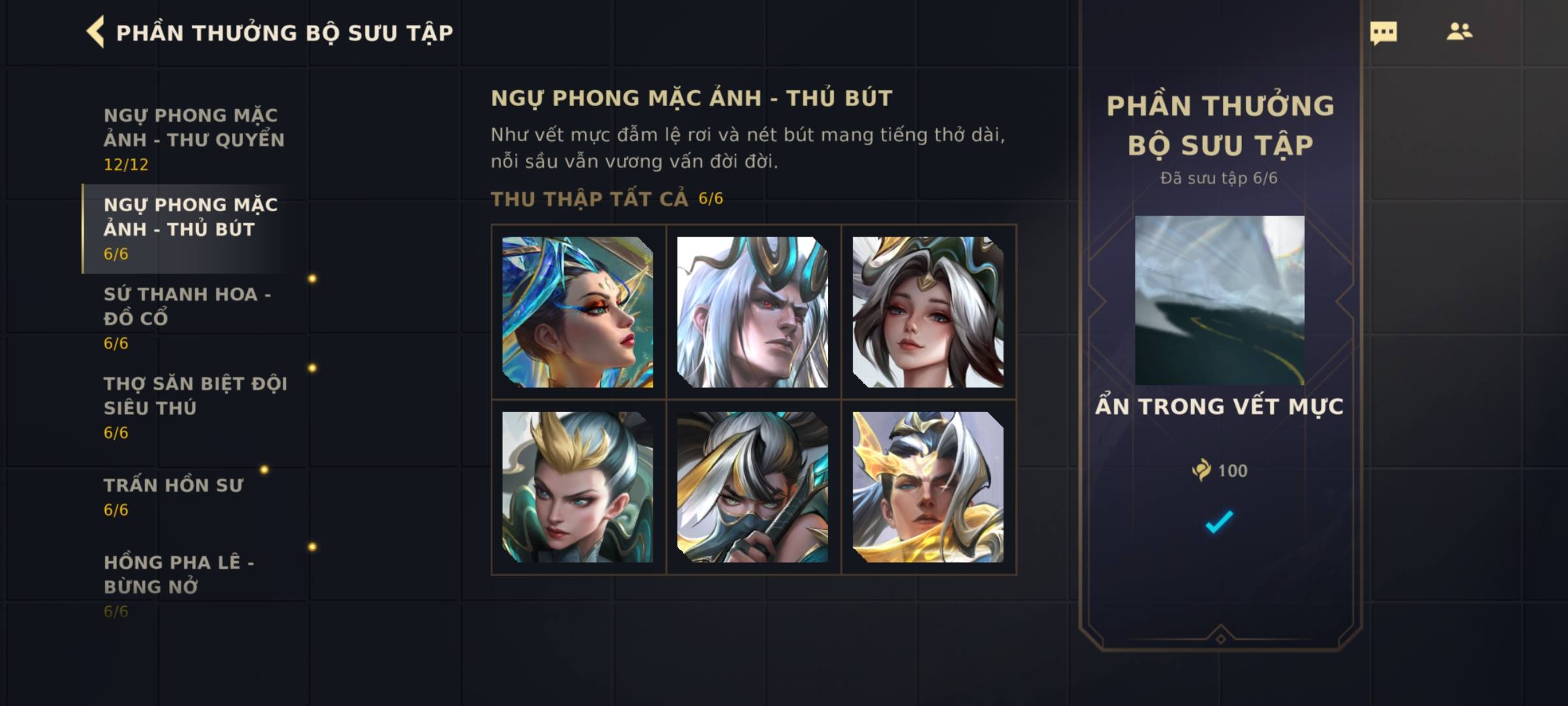
Task: Select the smiling black-white haired woman portrait
Action: [928, 312]
